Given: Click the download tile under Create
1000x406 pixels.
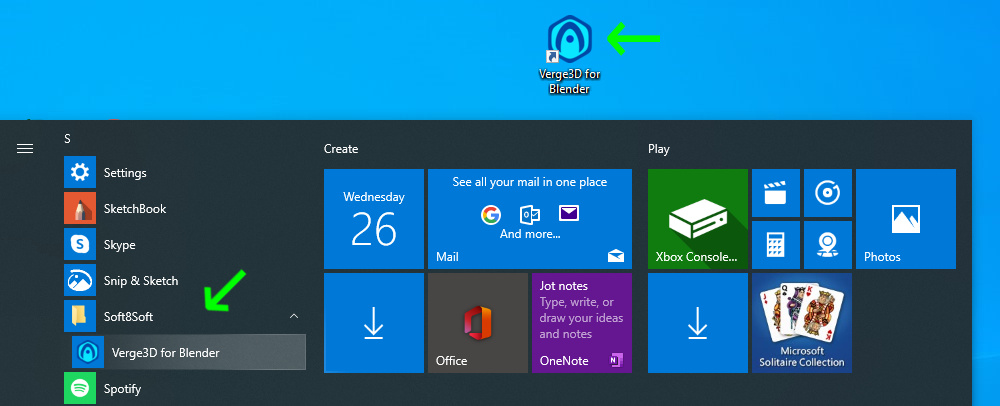Looking at the screenshot, I should (374, 323).
